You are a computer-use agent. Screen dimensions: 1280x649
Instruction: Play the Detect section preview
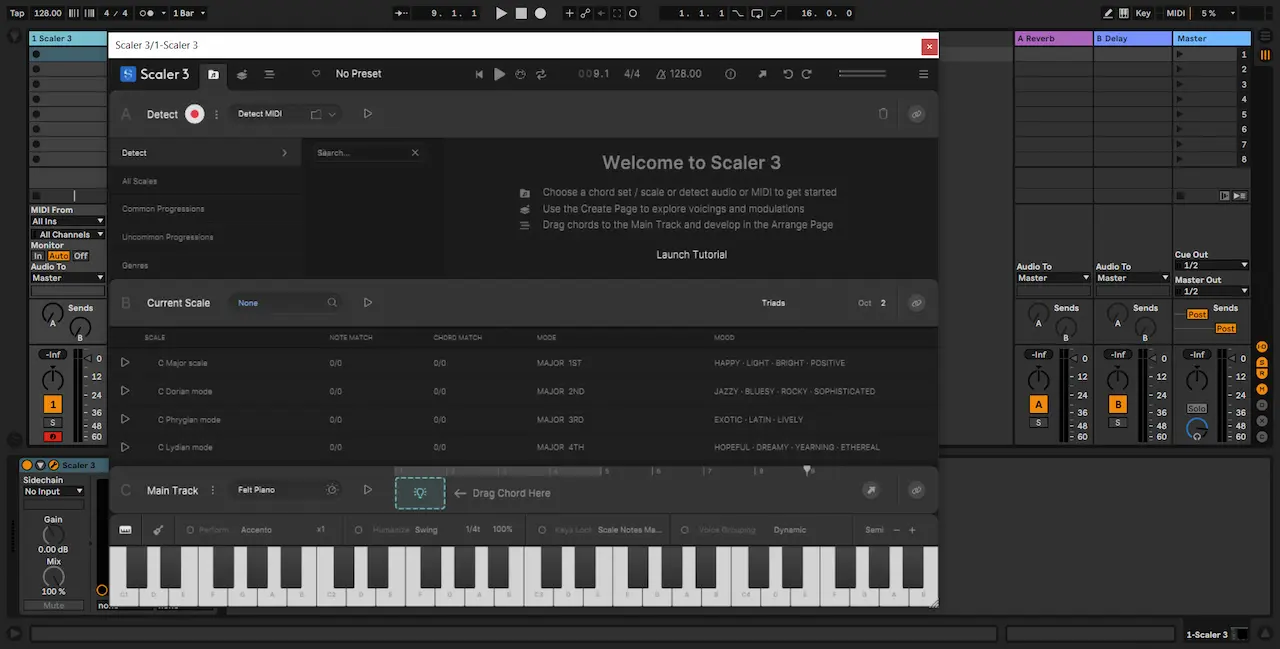368,114
